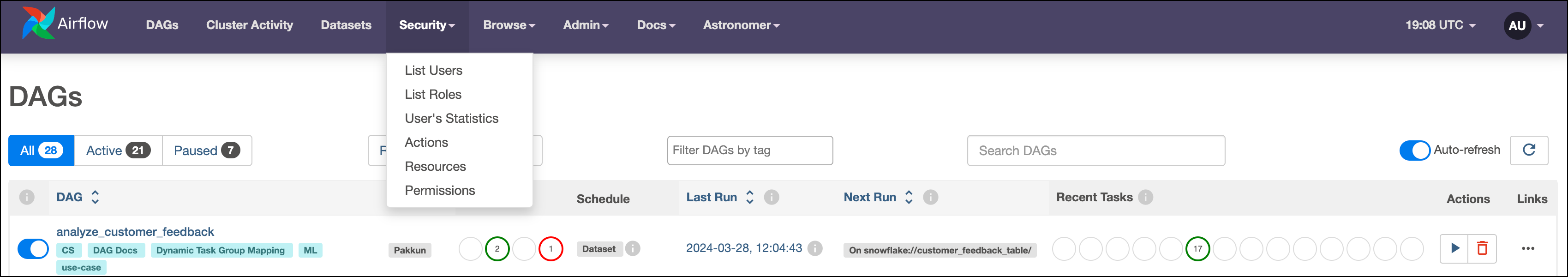Image resolution: width=1568 pixels, height=277 pixels.
Task: Open the analyze_customer_feedback DAG
Action: (135, 231)
